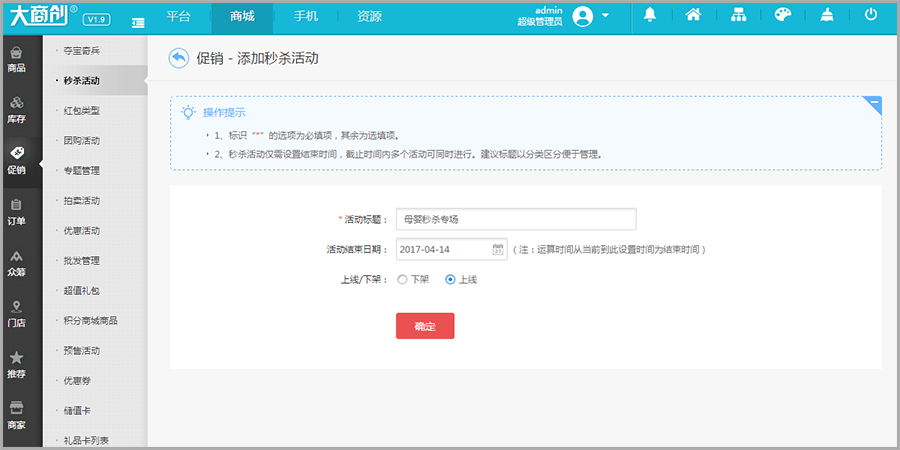Switch to the 手机 top tab
Viewport: 900px width, 450px height.
306,17
